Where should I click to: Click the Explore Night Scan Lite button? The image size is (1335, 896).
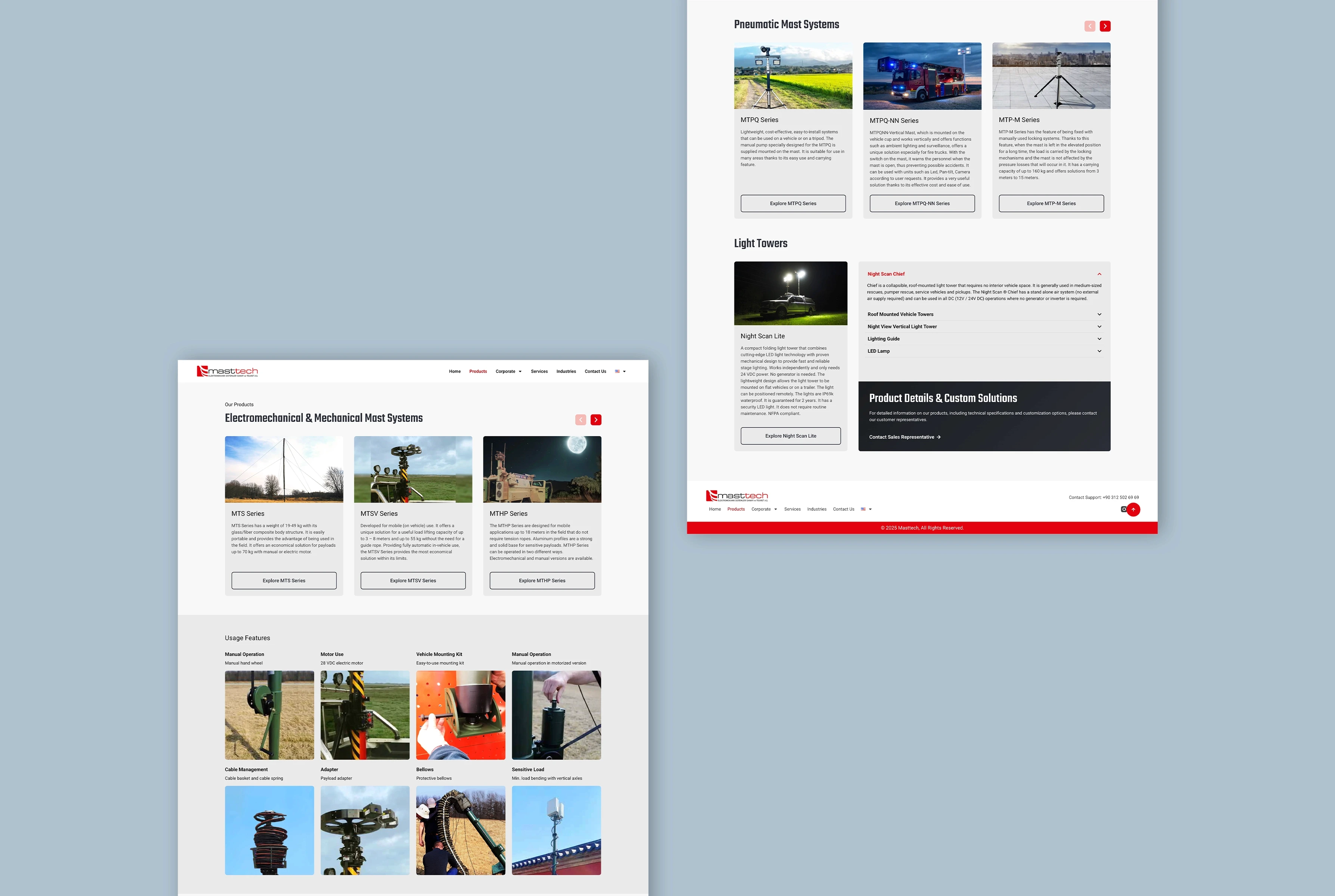pyautogui.click(x=791, y=435)
